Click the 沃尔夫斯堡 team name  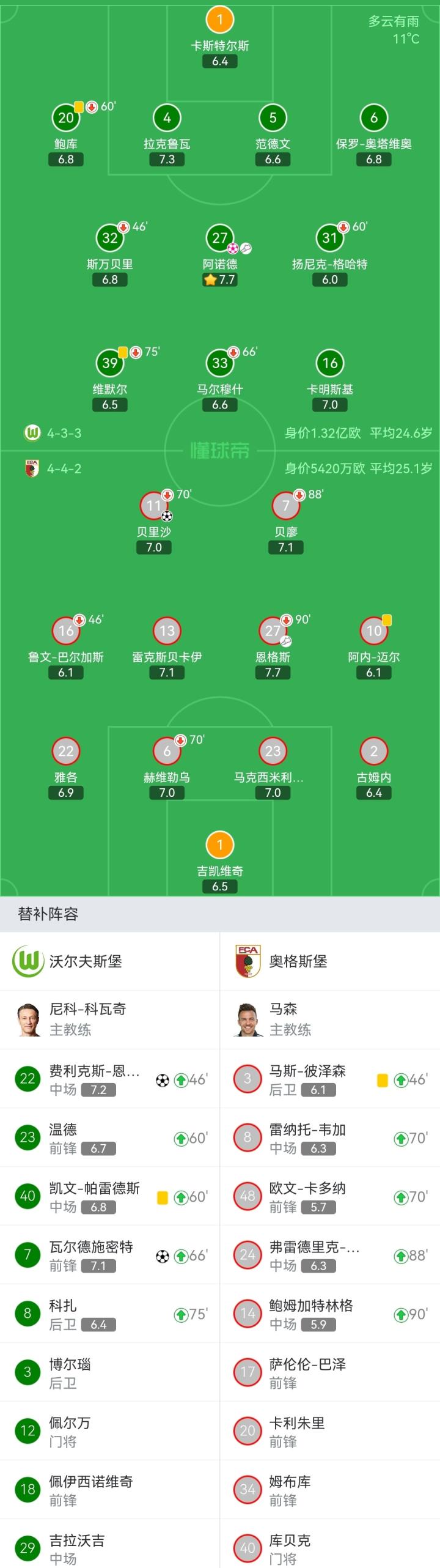(x=86, y=961)
